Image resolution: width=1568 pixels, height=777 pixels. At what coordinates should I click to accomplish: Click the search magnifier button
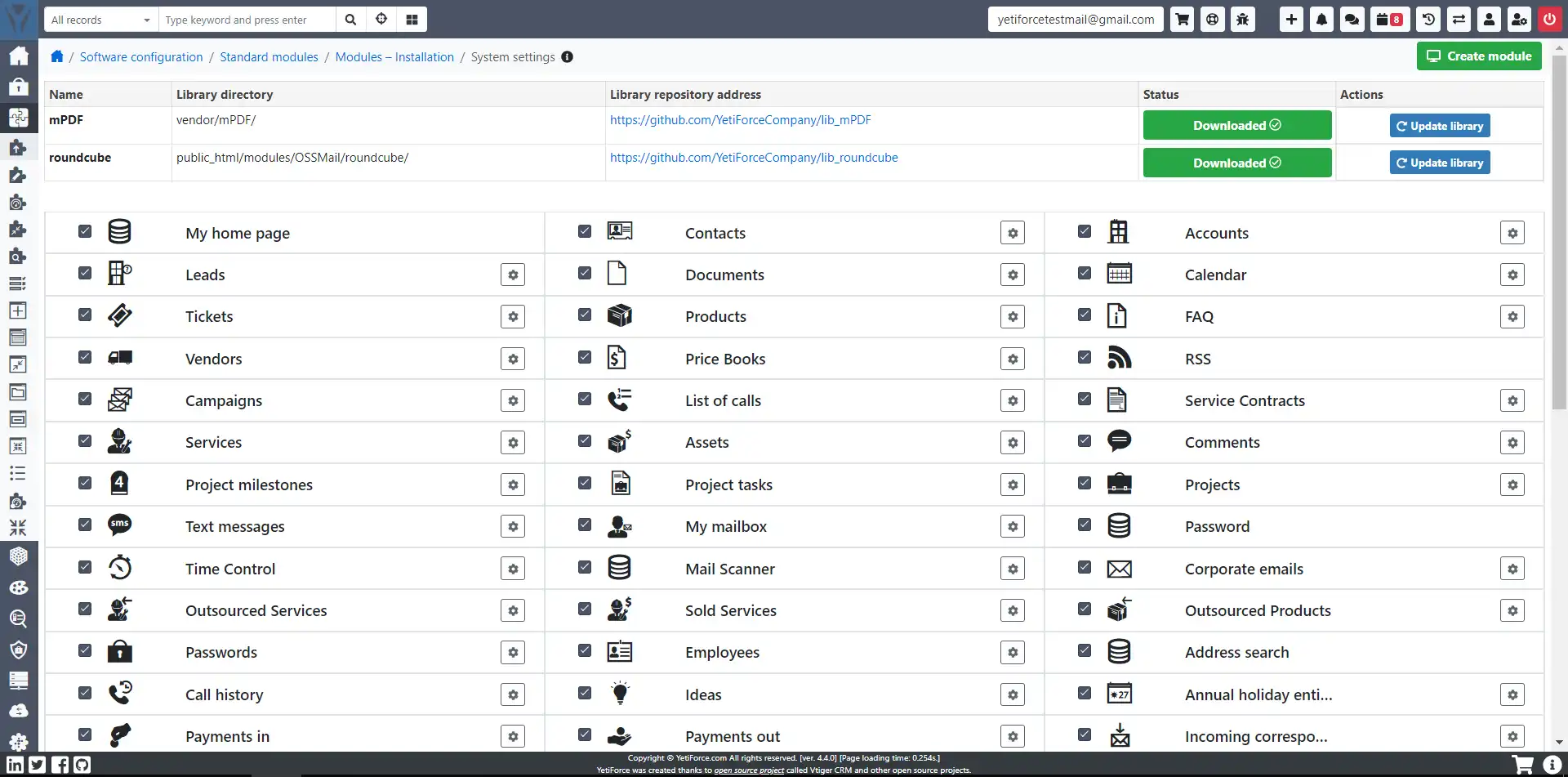coord(350,20)
